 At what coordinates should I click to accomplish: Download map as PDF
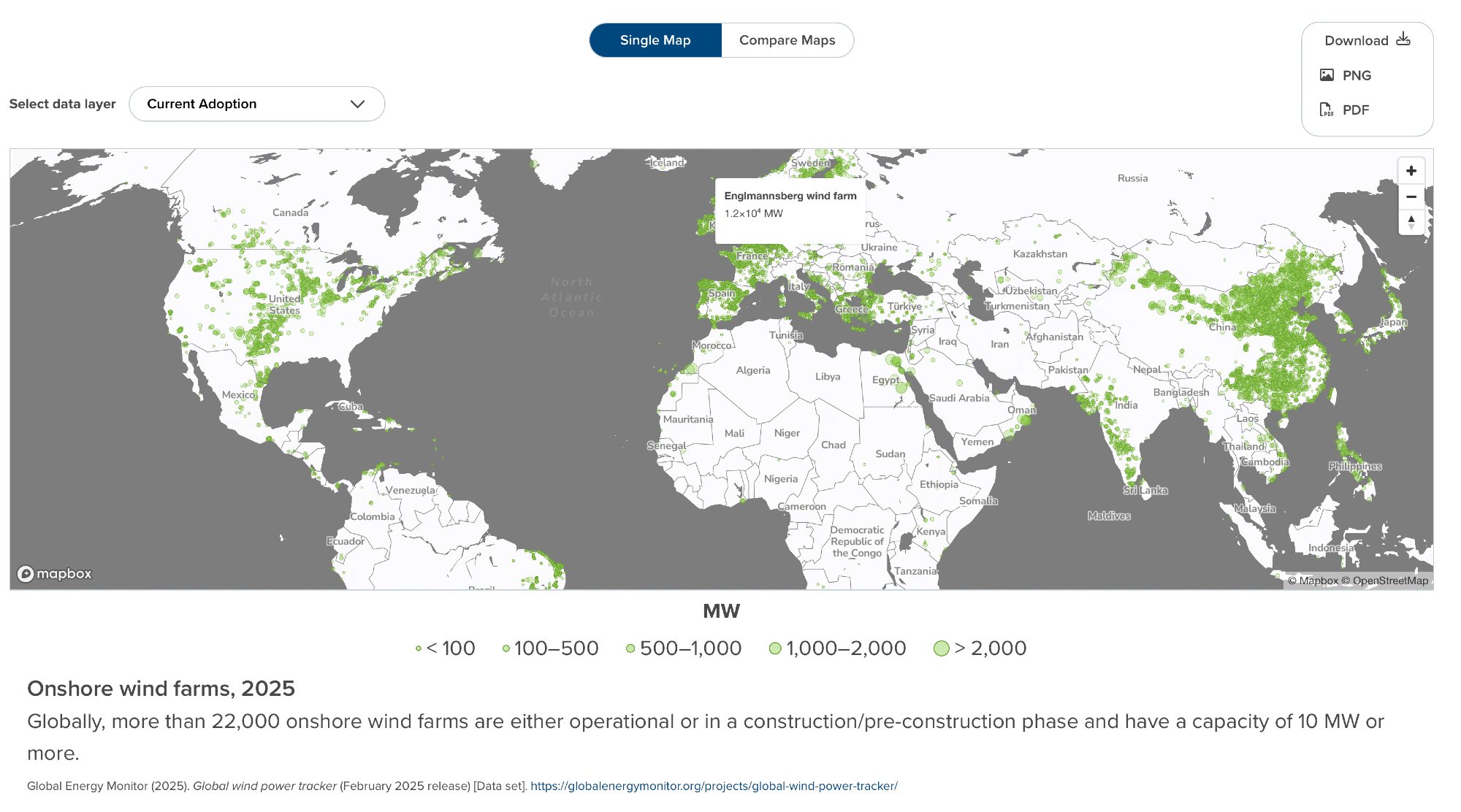tap(1355, 110)
